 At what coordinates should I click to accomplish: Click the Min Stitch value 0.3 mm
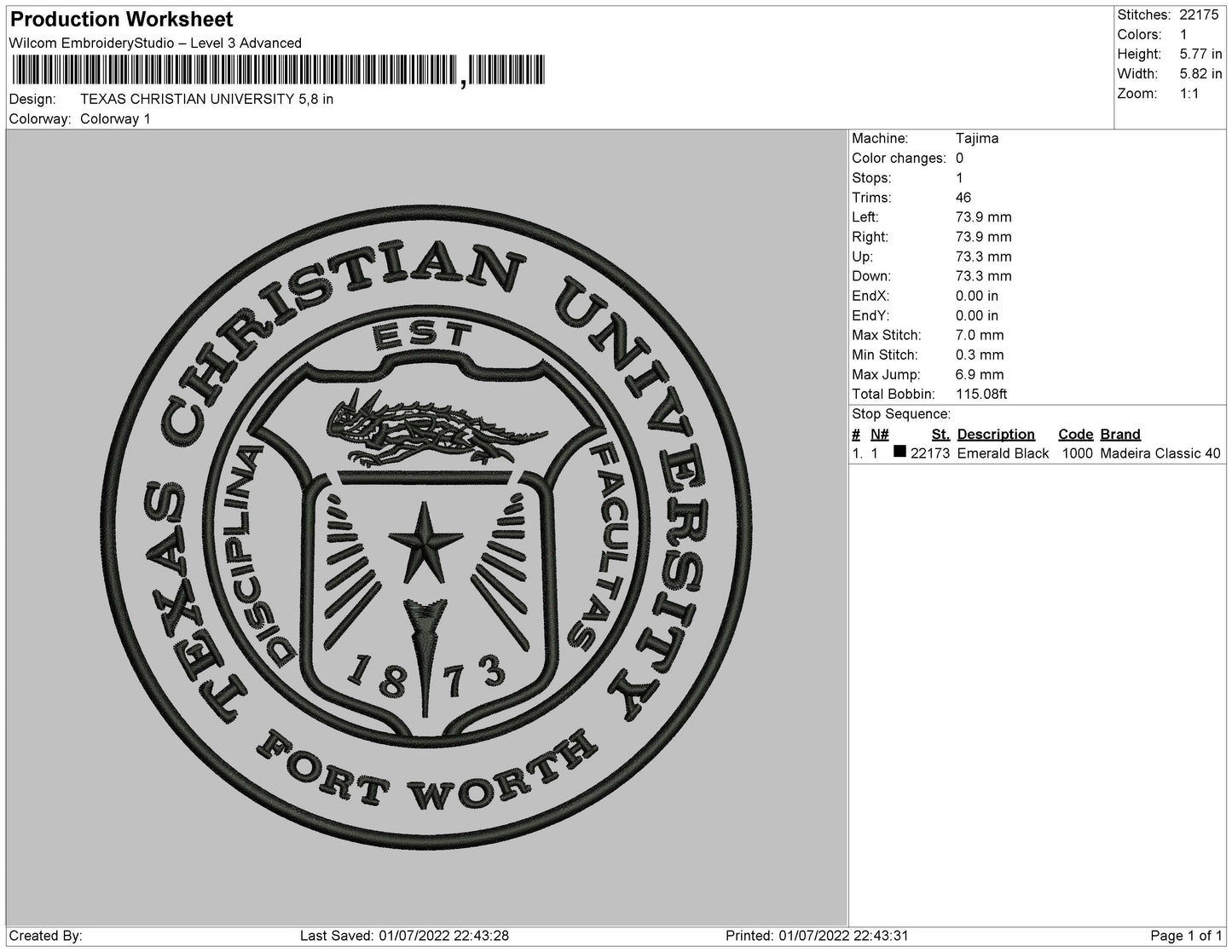click(980, 355)
